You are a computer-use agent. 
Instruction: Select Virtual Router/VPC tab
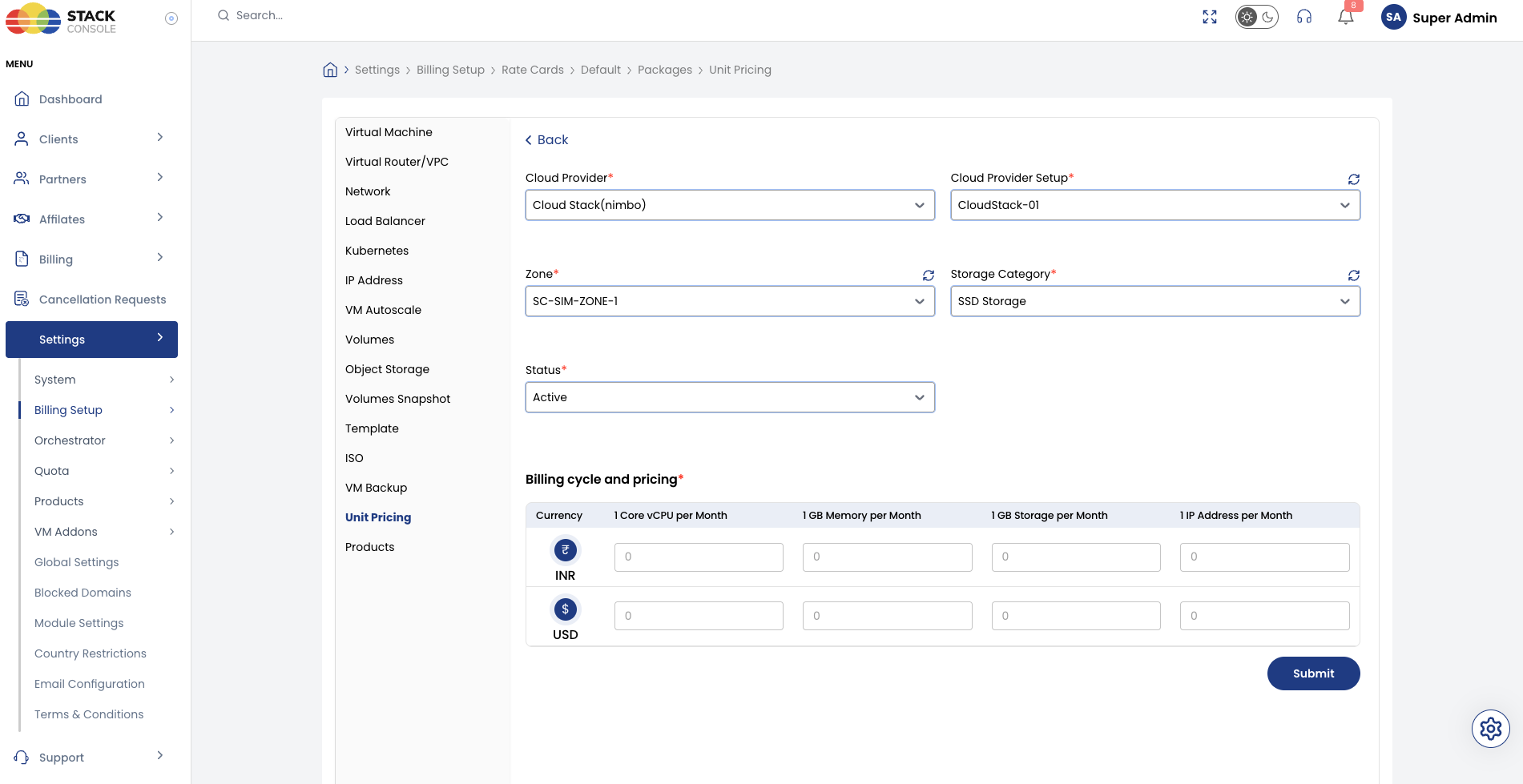(x=397, y=162)
